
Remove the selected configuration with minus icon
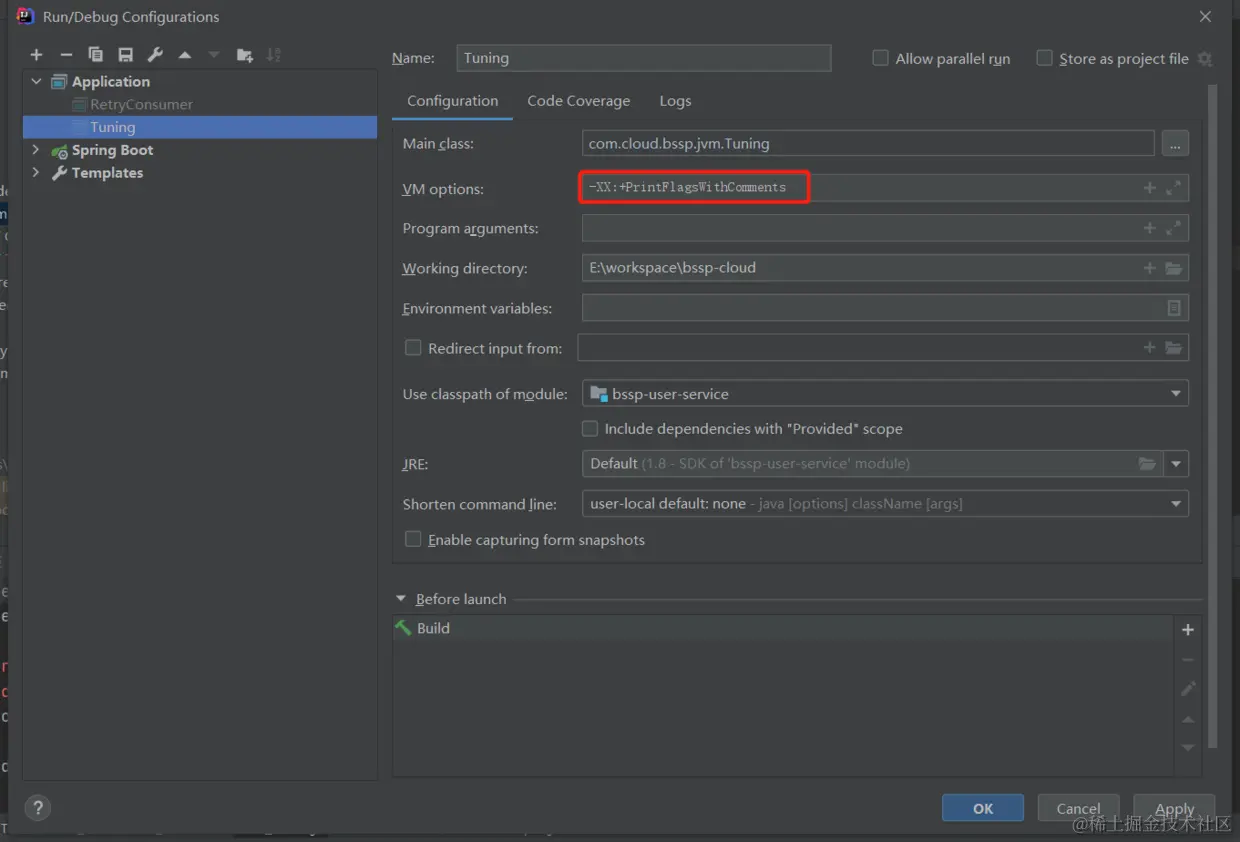point(66,55)
